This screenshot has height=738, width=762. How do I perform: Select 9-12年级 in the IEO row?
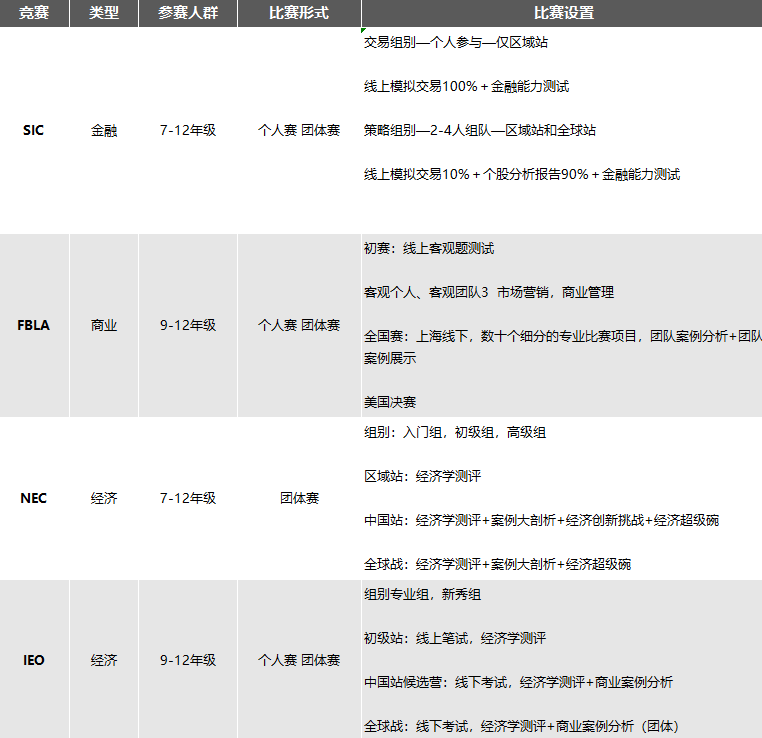coord(188,660)
